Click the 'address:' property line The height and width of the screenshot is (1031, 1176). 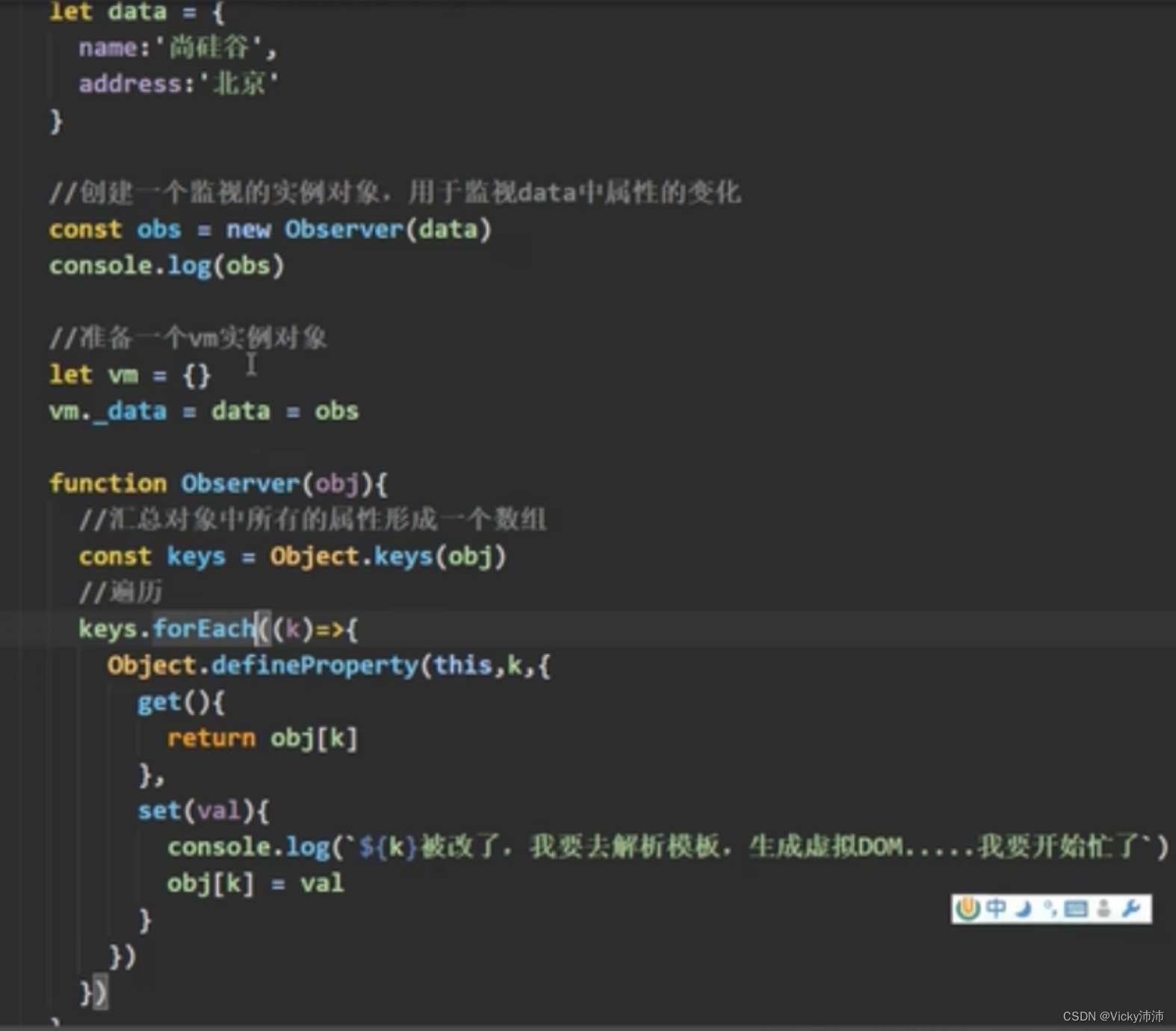click(179, 84)
